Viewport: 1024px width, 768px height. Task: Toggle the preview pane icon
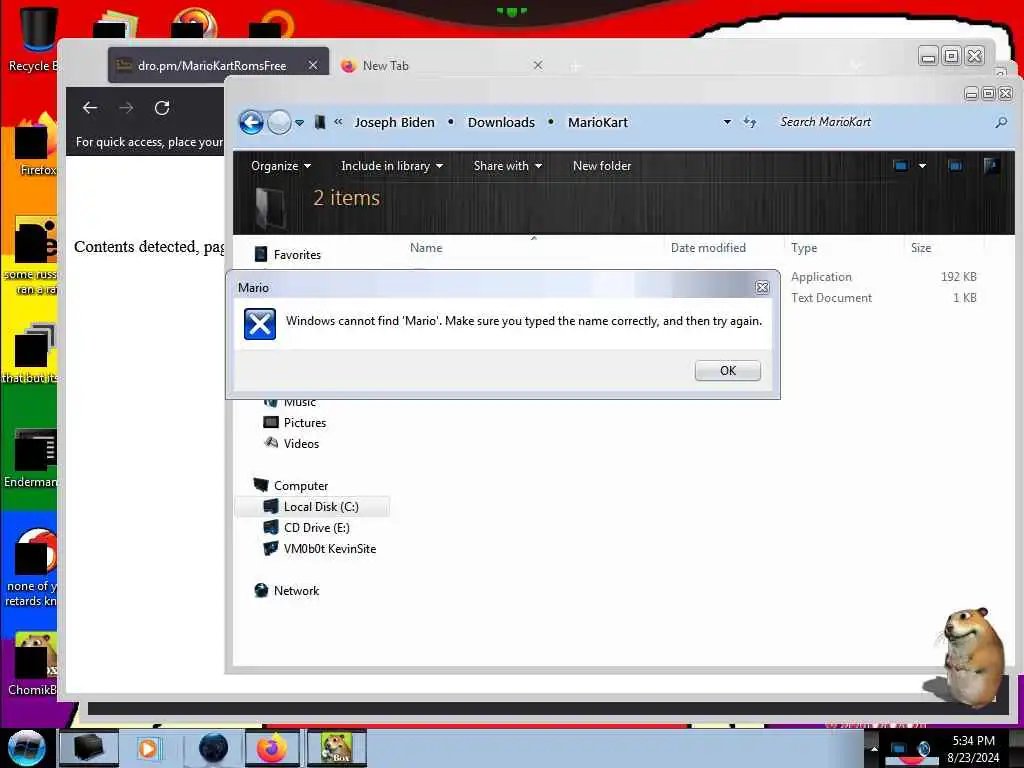click(x=955, y=166)
